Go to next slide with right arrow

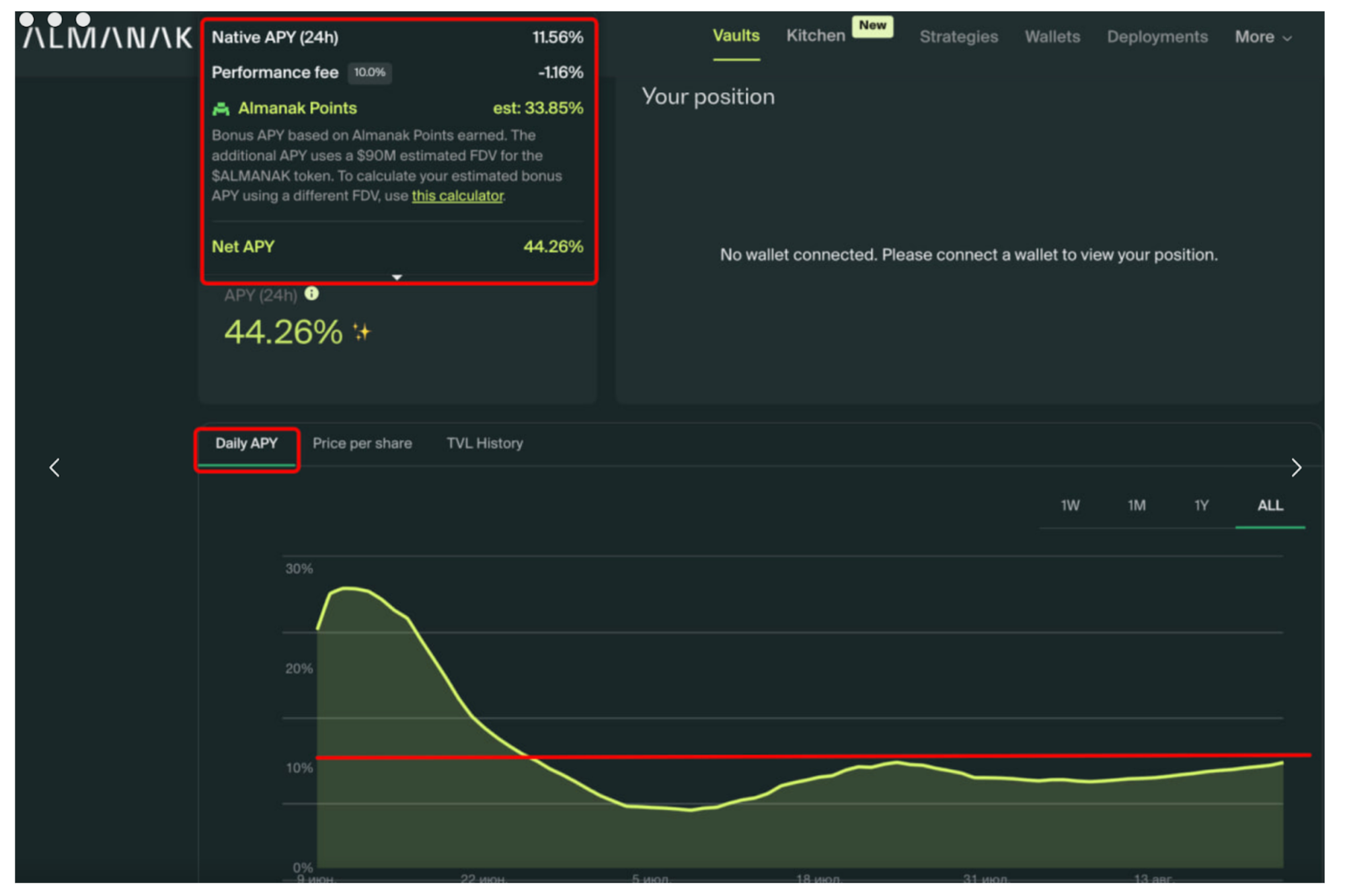tap(1295, 468)
